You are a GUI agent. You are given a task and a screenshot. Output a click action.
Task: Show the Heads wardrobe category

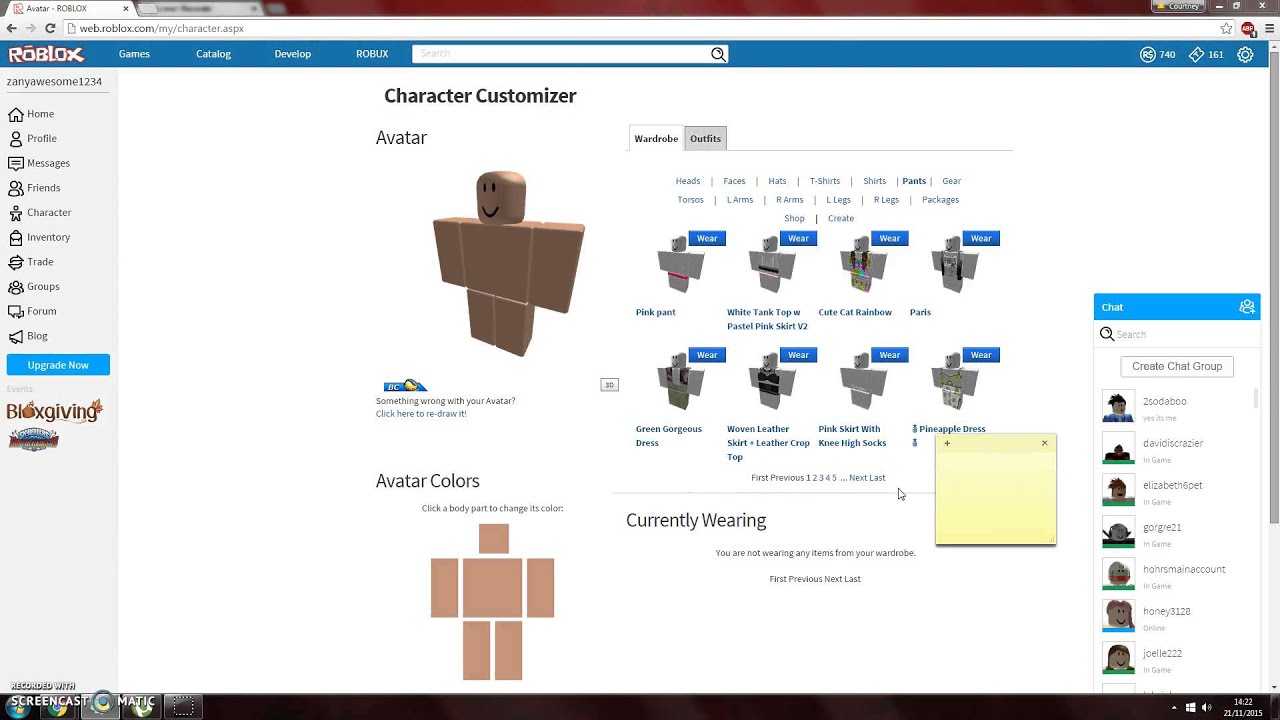(688, 181)
